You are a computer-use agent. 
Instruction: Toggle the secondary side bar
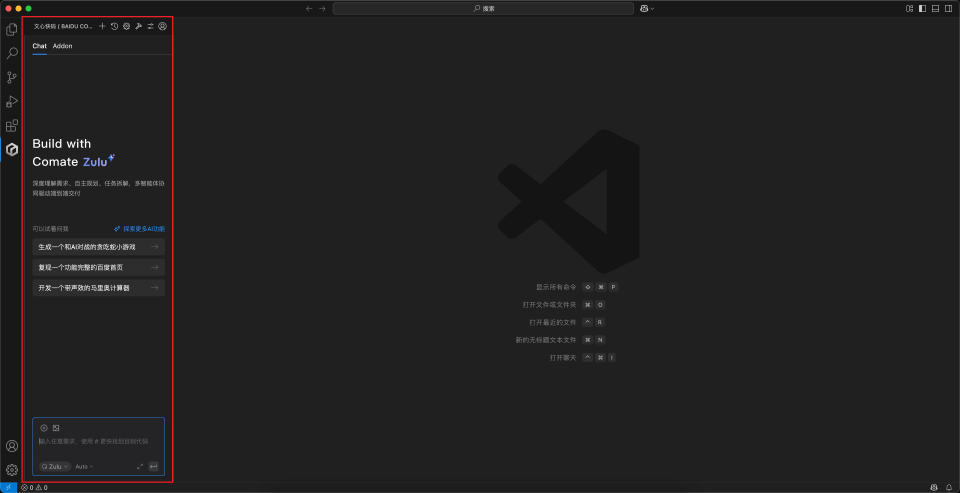pyautogui.click(x=948, y=9)
